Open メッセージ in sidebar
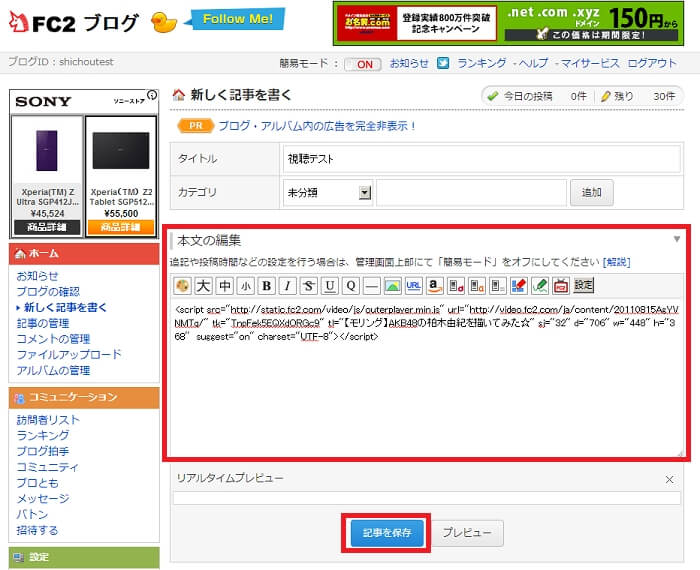Image resolution: width=700 pixels, height=570 pixels. click(43, 499)
